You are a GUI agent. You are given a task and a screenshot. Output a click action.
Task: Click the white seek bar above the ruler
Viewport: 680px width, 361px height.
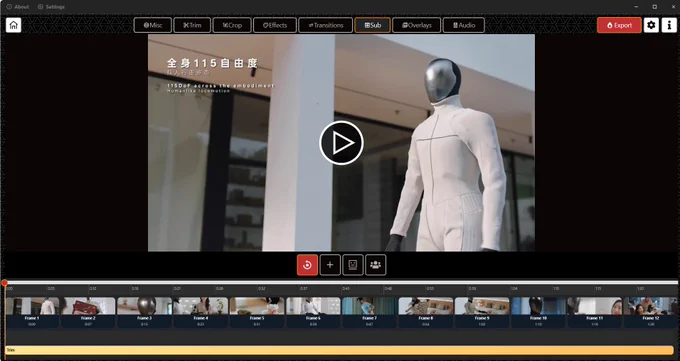pos(340,282)
